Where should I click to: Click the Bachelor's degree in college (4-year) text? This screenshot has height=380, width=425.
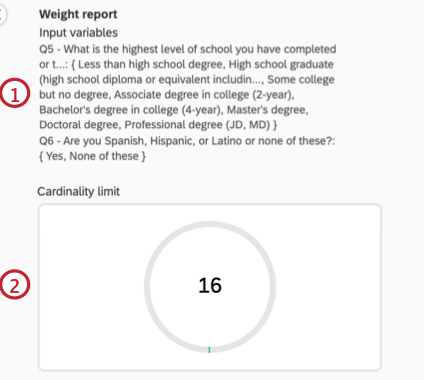(130, 110)
